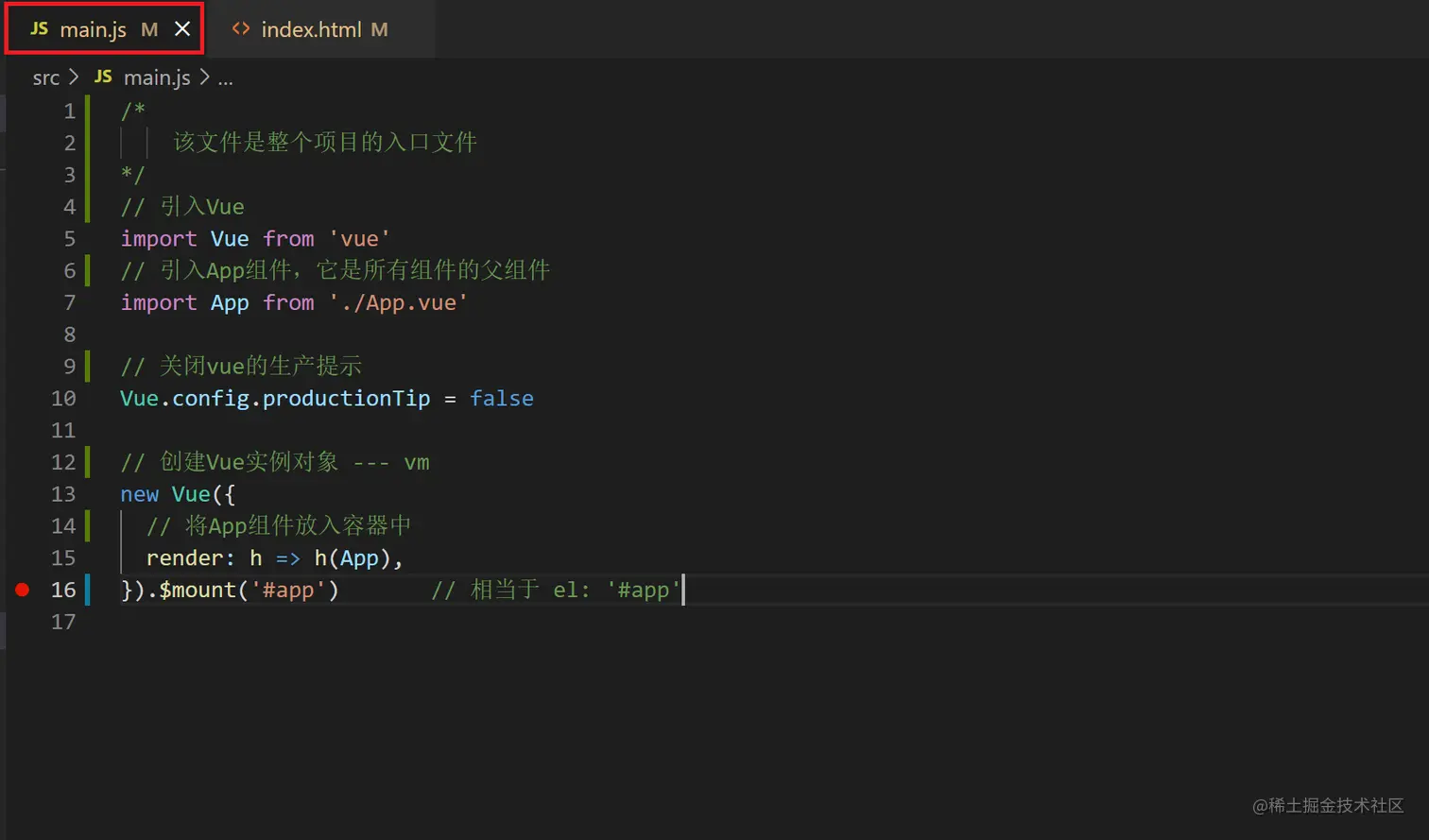
Task: Click the JS icon in the breadcrumb bar
Action: 103,77
